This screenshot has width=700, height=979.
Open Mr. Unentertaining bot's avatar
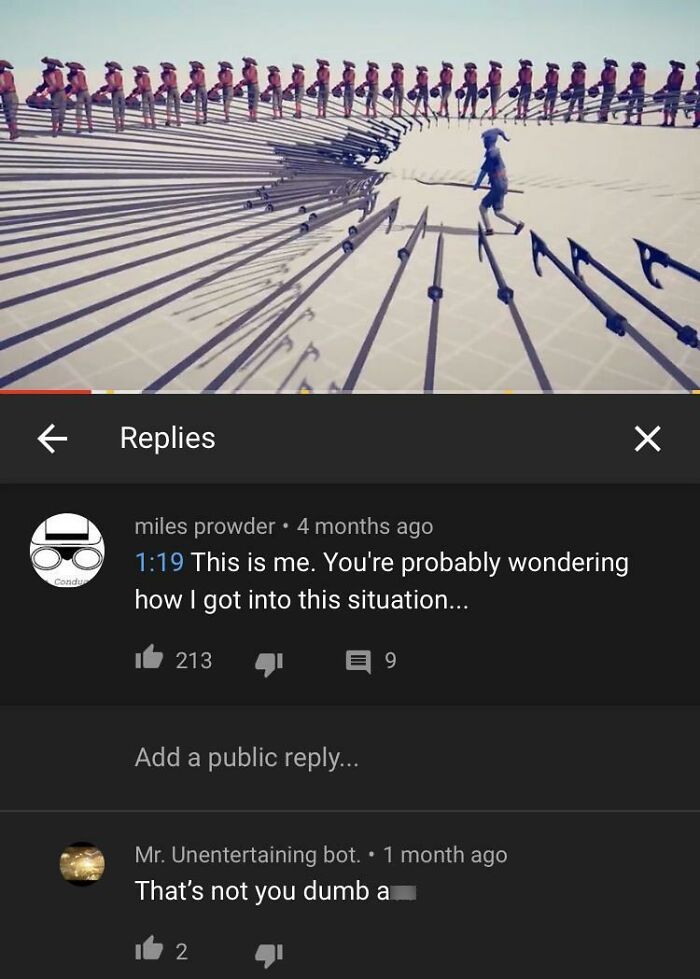(82, 863)
